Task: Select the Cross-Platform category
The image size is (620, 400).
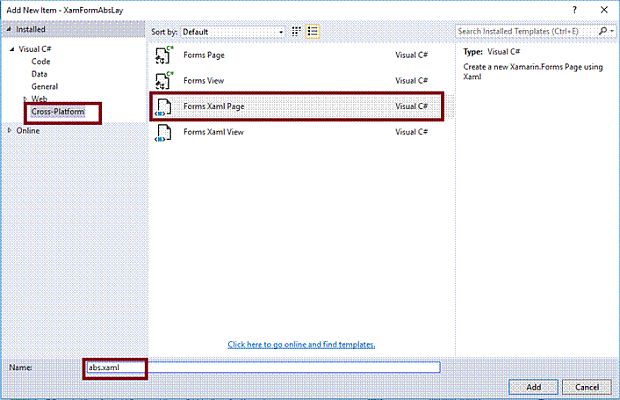Action: [58, 111]
